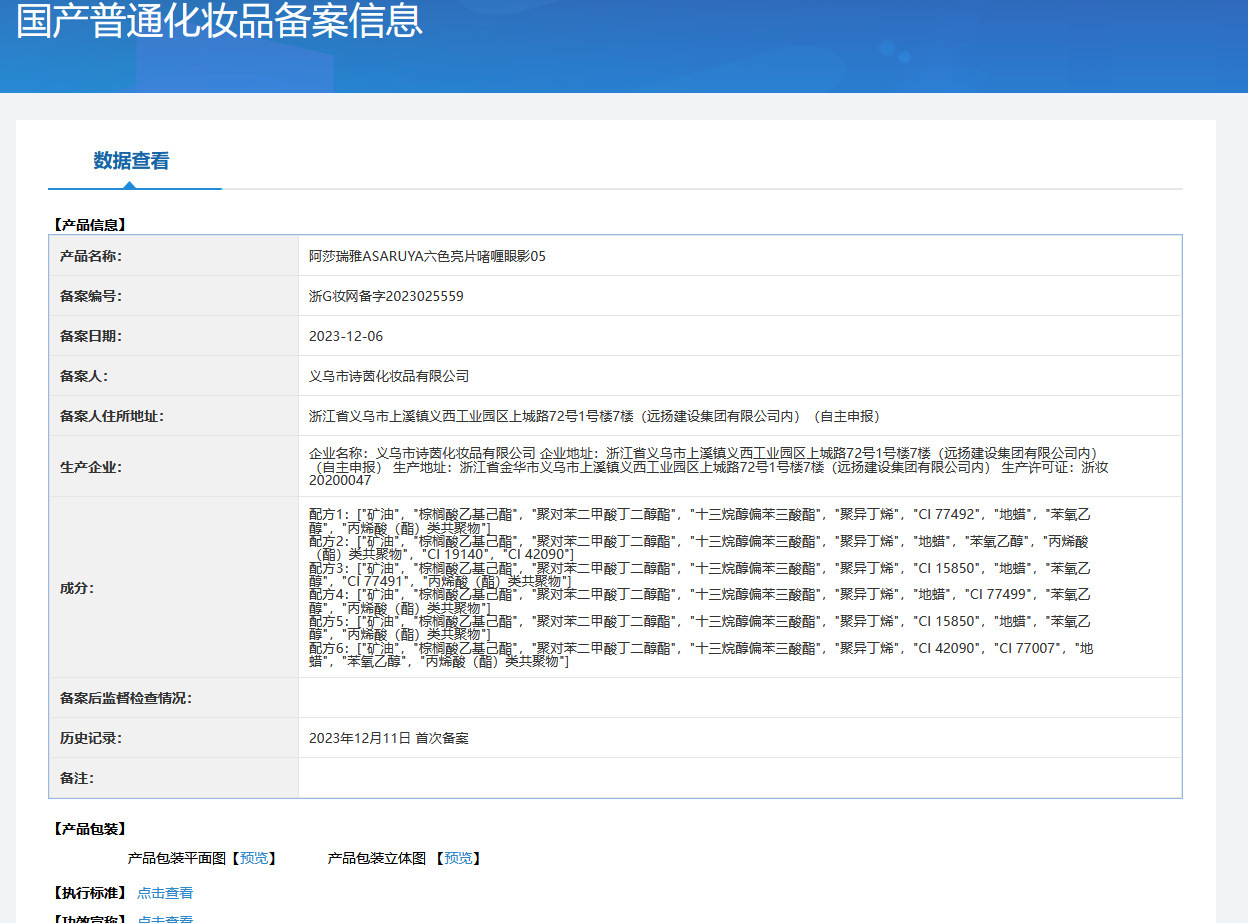
Task: Select the filing number 浙G妆网备字2023025559
Action: coord(386,296)
